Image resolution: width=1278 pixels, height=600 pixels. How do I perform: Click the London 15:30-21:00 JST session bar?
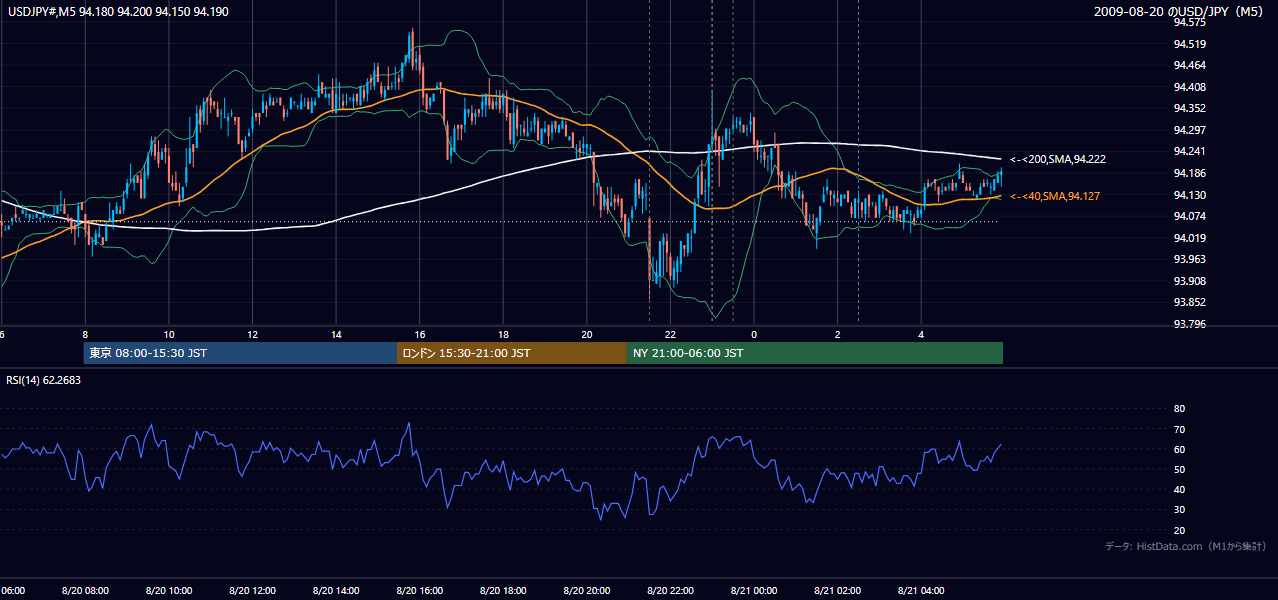coord(512,353)
